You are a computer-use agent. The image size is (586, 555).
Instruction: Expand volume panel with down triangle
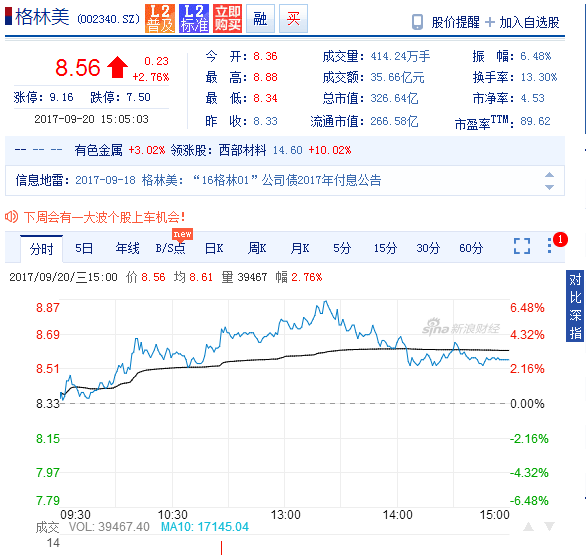[x=549, y=527]
